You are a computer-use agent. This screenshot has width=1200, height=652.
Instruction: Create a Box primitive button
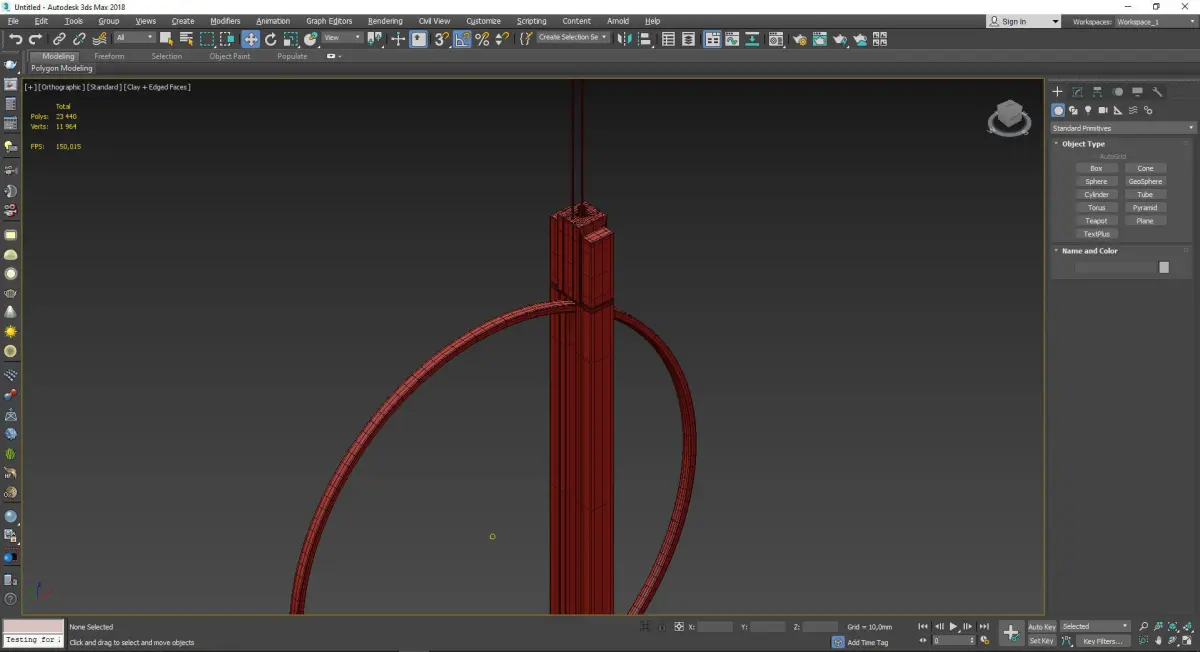click(x=1096, y=168)
